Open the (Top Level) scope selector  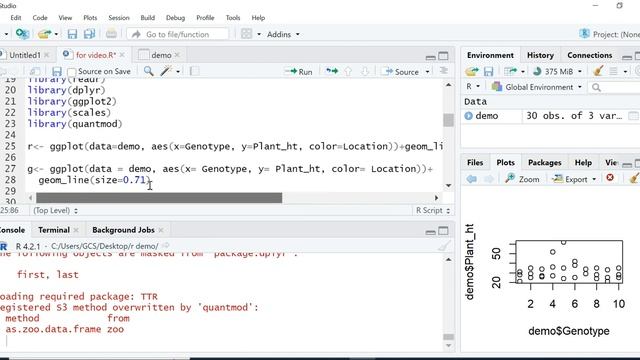point(56,211)
